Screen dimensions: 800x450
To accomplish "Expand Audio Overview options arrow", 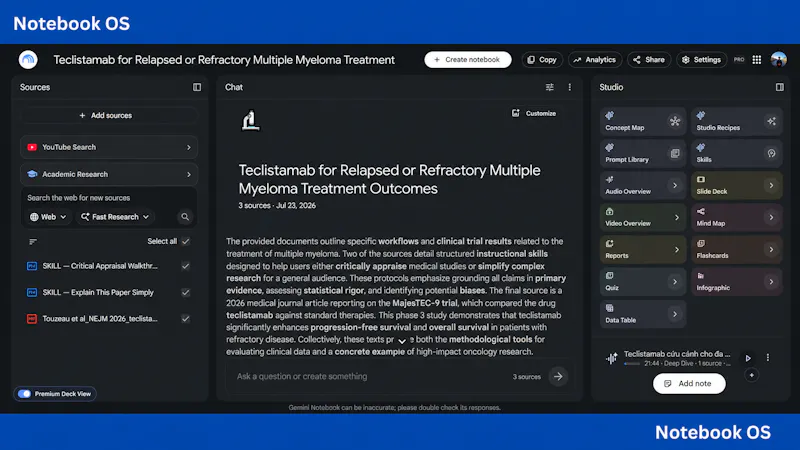I will click(x=675, y=186).
